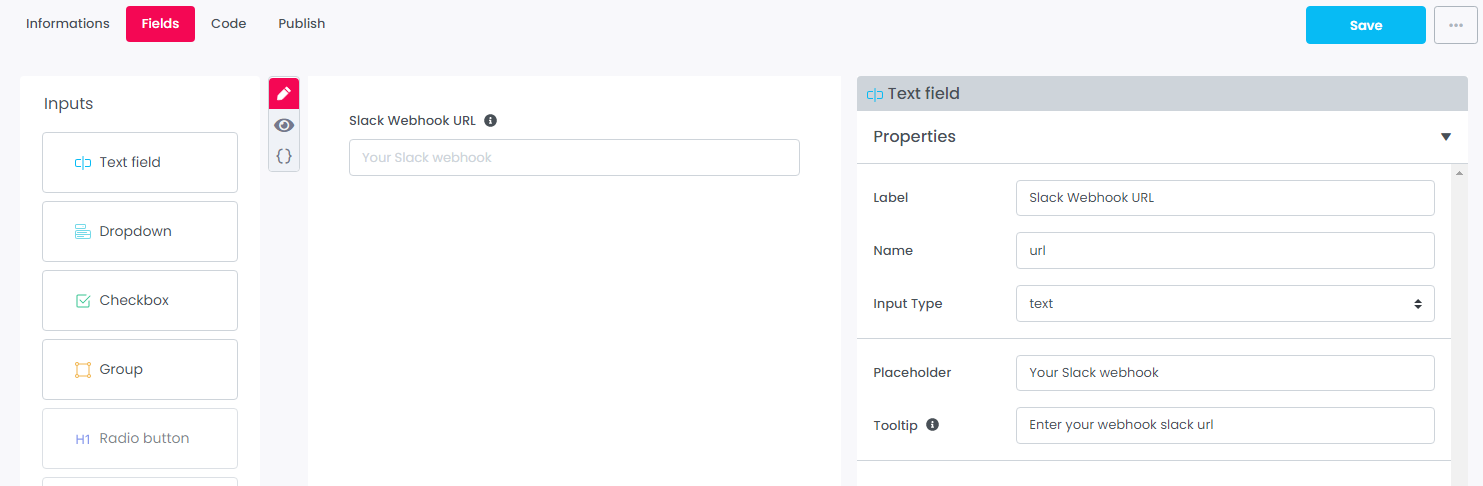This screenshot has height=486, width=1483.
Task: Add a Dropdown input element
Action: pos(140,231)
